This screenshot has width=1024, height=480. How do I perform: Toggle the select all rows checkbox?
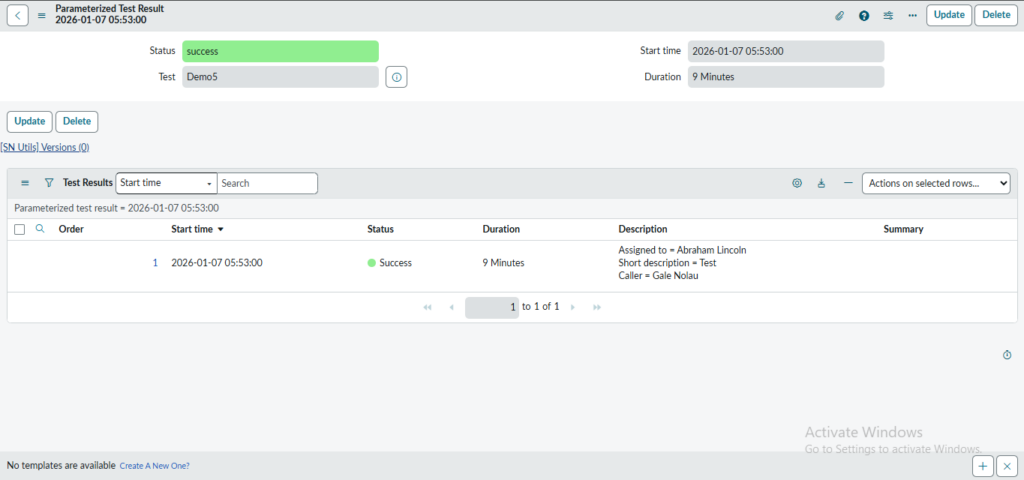coord(20,229)
